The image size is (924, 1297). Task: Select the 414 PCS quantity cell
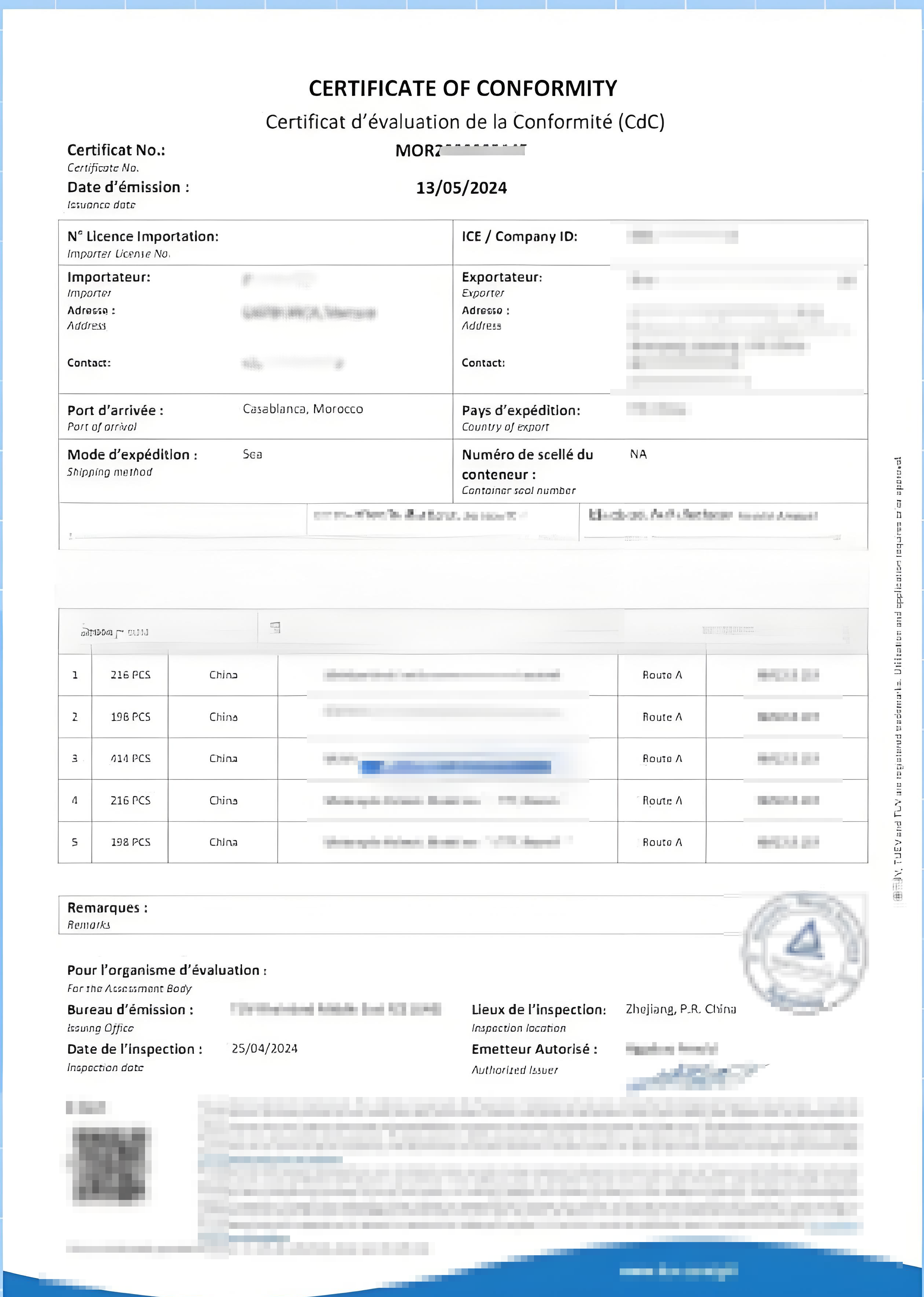point(130,759)
